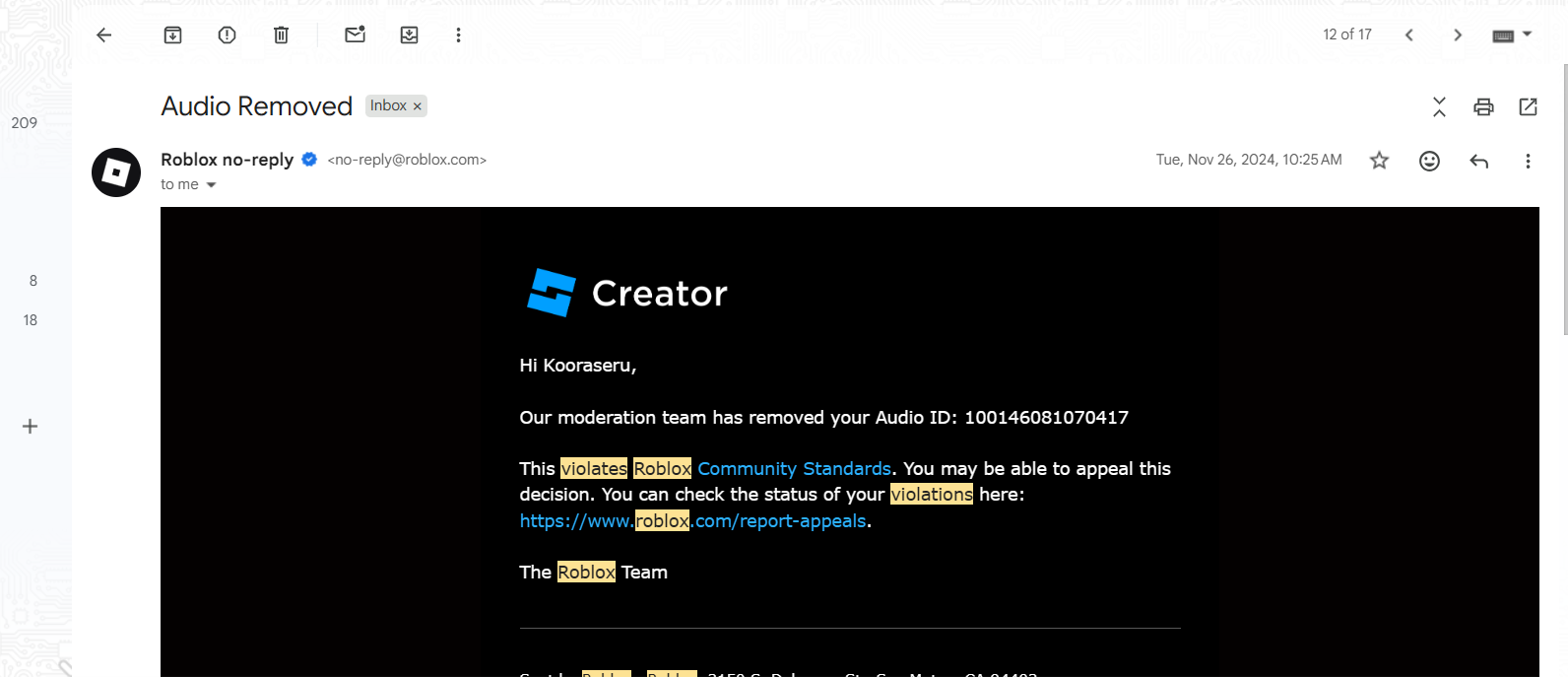Click sidebar count 18

(x=31, y=320)
